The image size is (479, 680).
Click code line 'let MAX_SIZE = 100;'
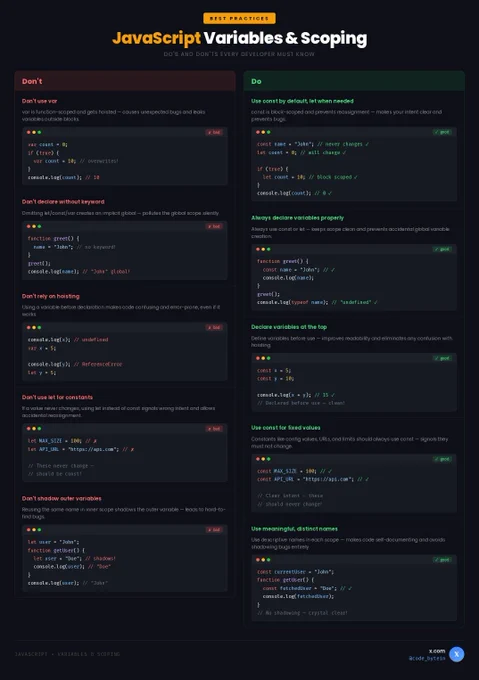coord(62,441)
